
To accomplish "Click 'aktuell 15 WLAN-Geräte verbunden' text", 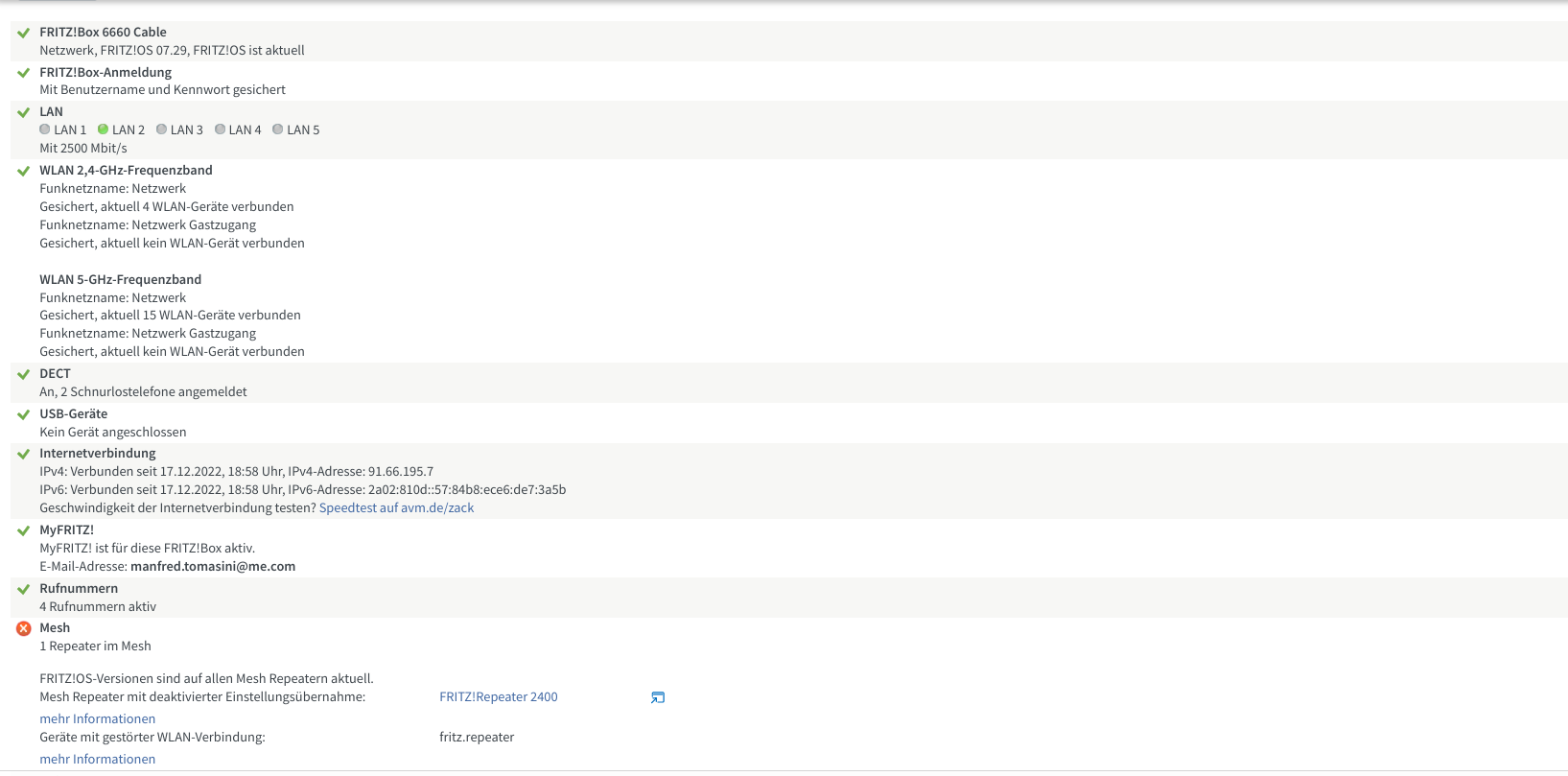I will [x=200, y=315].
